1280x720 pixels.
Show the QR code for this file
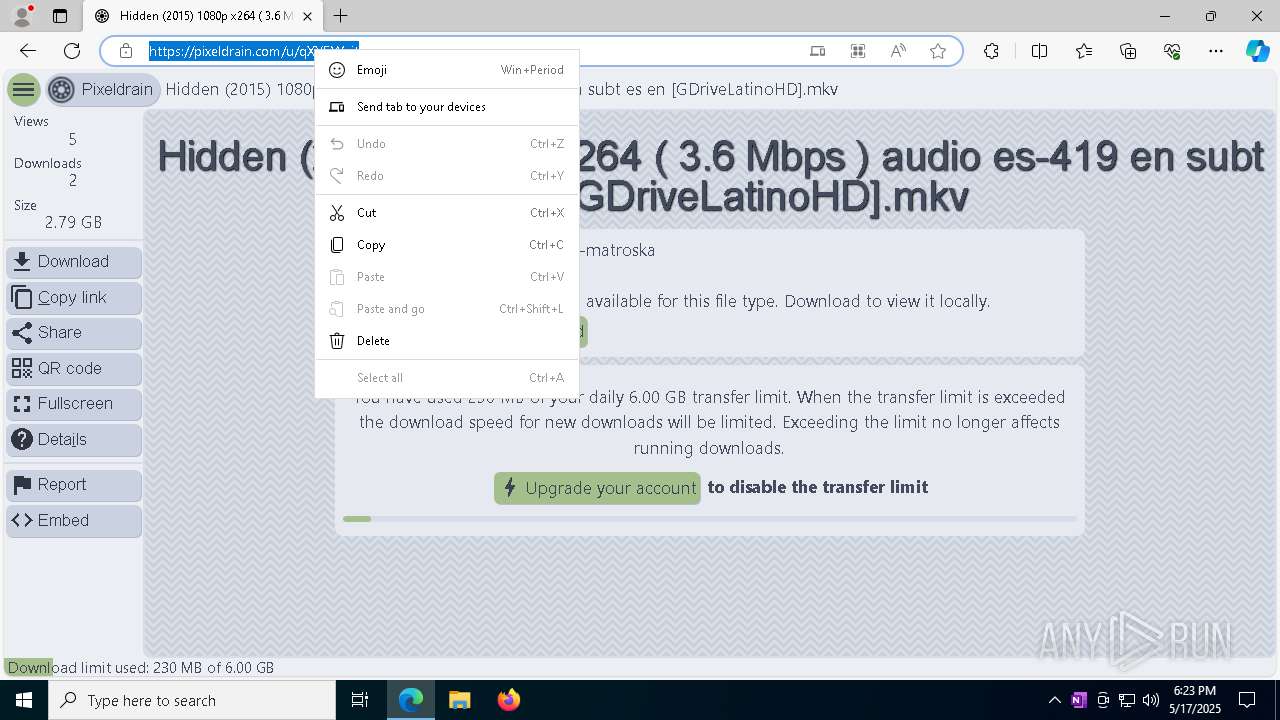coord(74,369)
